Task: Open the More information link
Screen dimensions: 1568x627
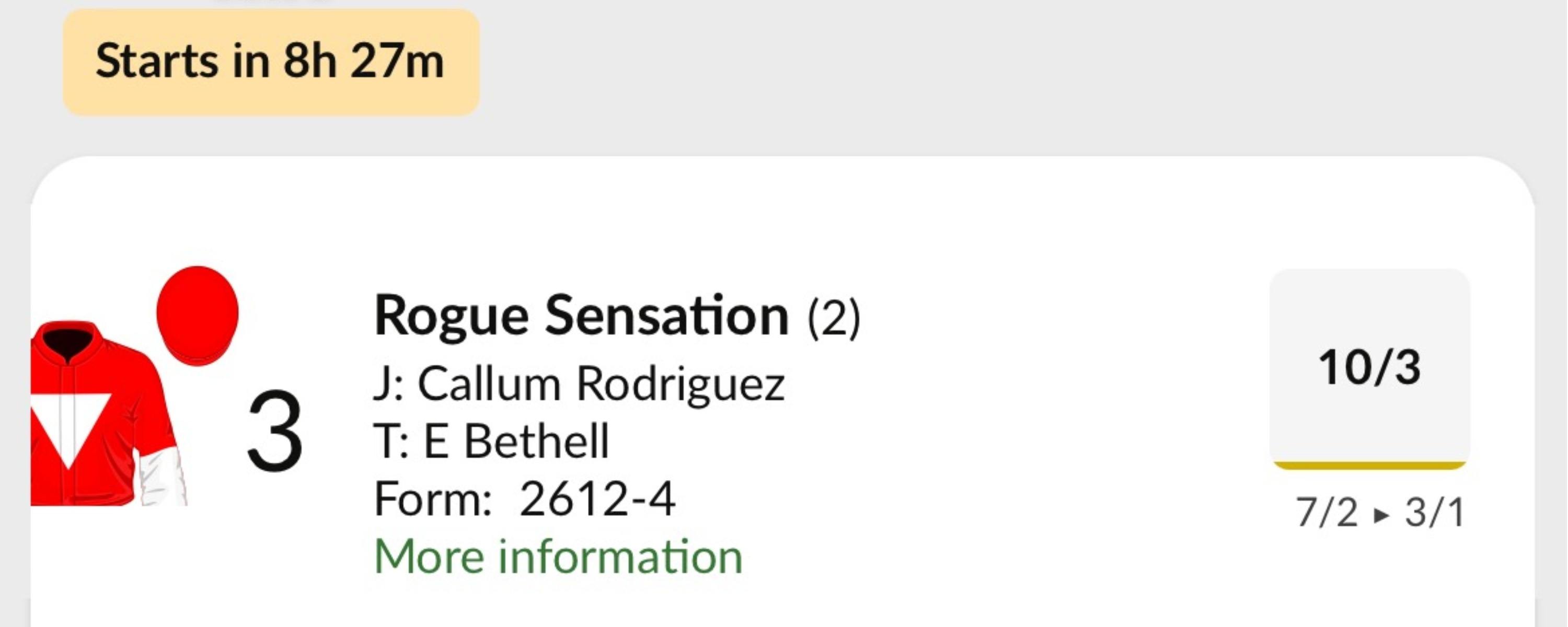Action: coord(558,556)
